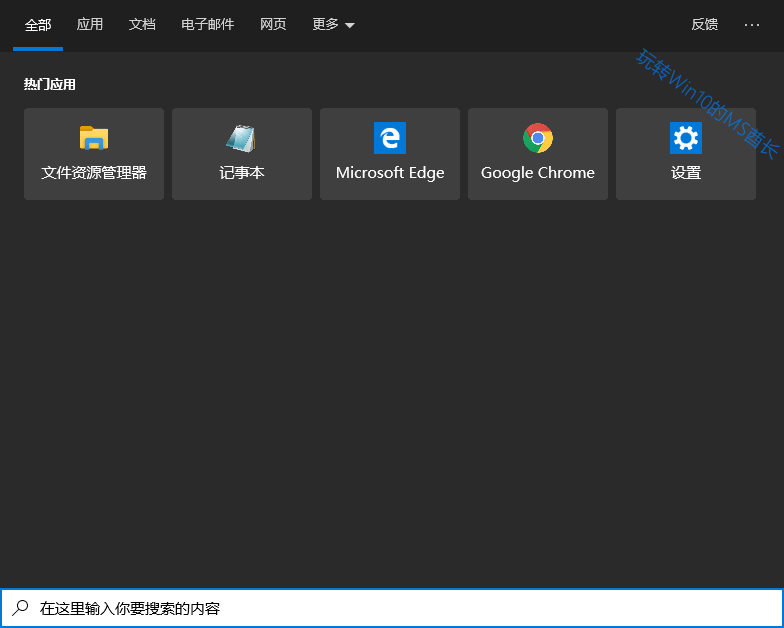This screenshot has width=784, height=628.
Task: Click the 反馈 button
Action: (704, 24)
